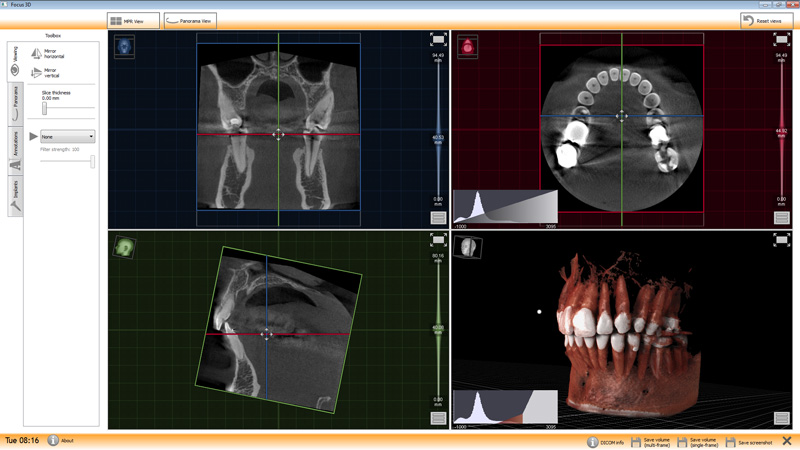Maximize the 3D rendering view
The image size is (800, 450).
tap(782, 240)
